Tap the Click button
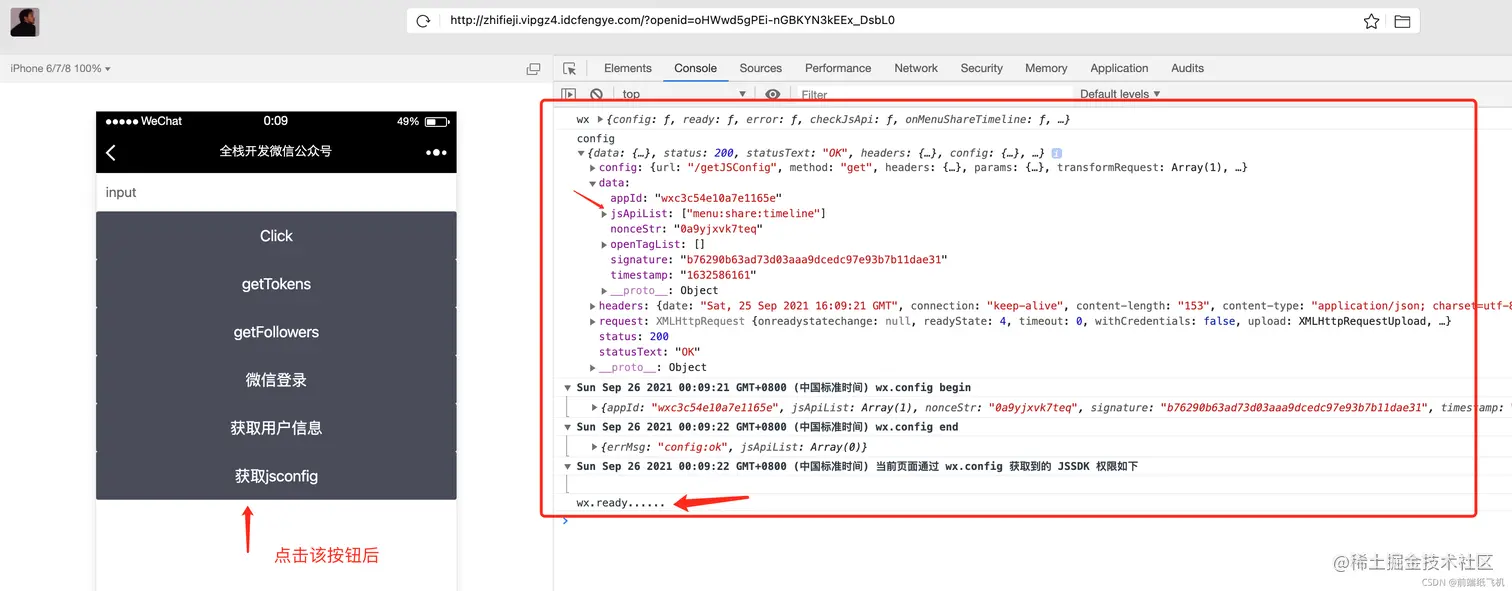Viewport: 1512px width, 591px height. pos(276,236)
